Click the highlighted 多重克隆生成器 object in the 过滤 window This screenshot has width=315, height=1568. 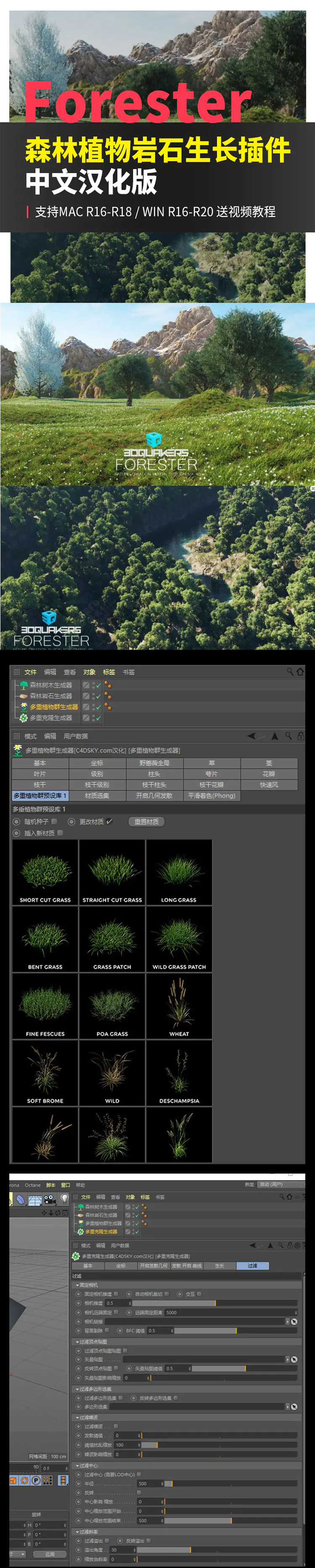click(100, 1232)
